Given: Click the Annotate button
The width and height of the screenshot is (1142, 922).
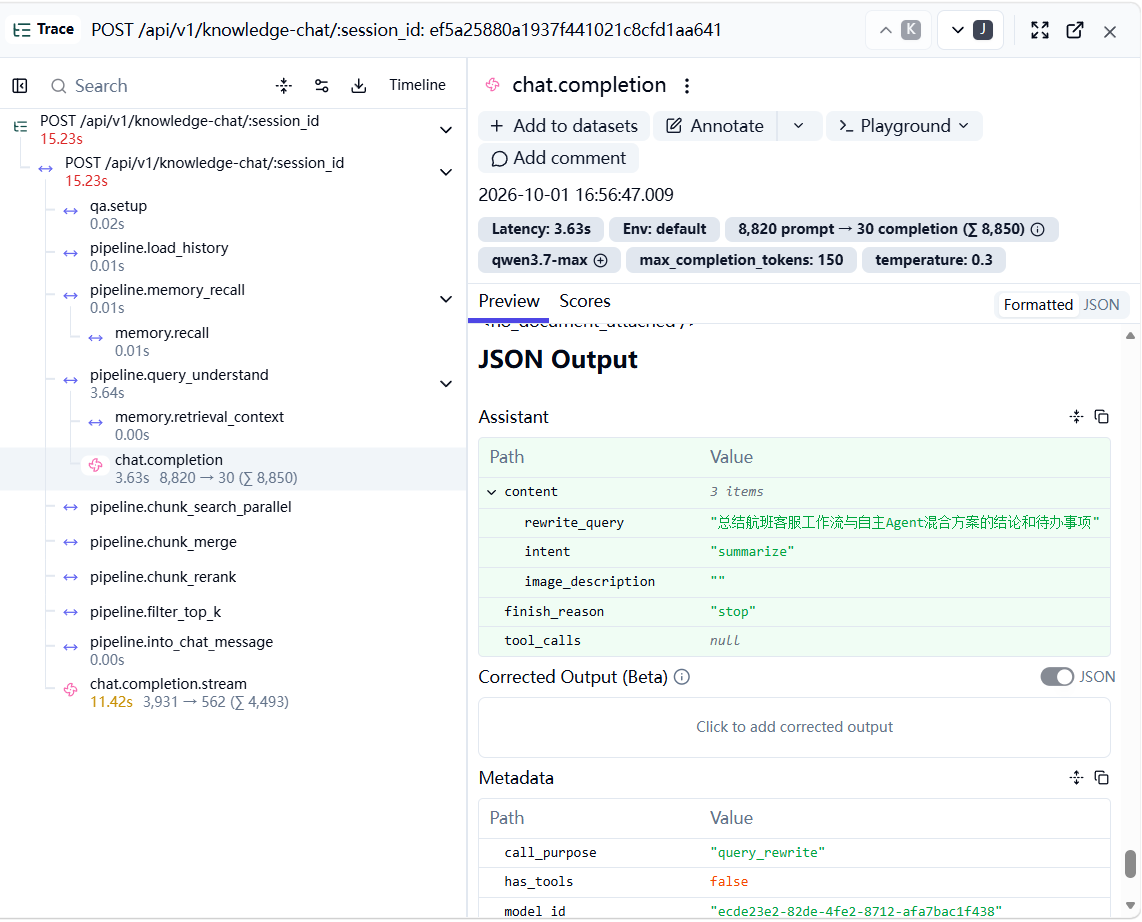Looking at the screenshot, I should tap(715, 126).
